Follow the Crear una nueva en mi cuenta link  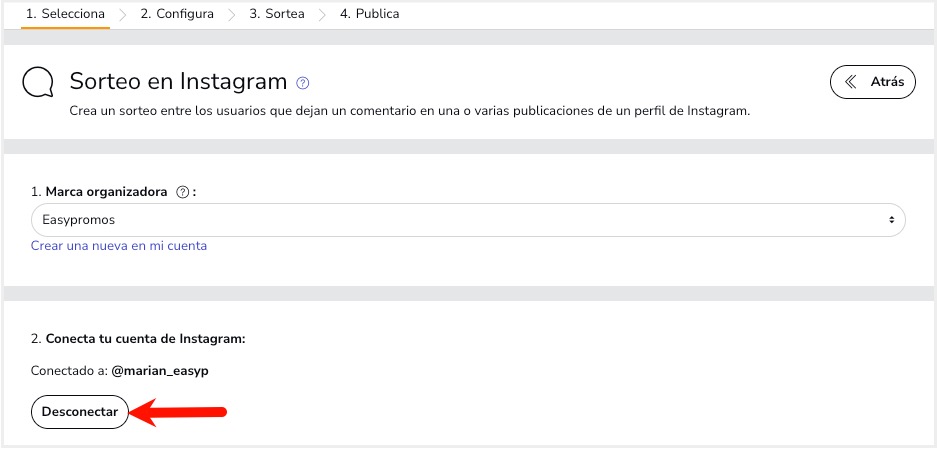click(x=119, y=246)
